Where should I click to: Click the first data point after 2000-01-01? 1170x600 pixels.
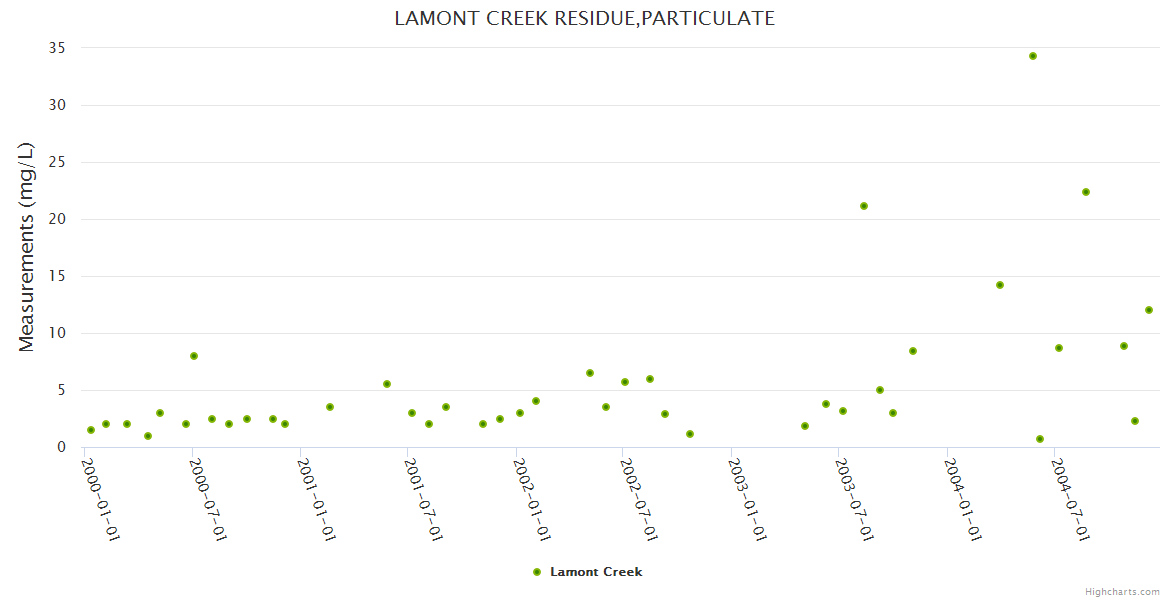pyautogui.click(x=91, y=430)
